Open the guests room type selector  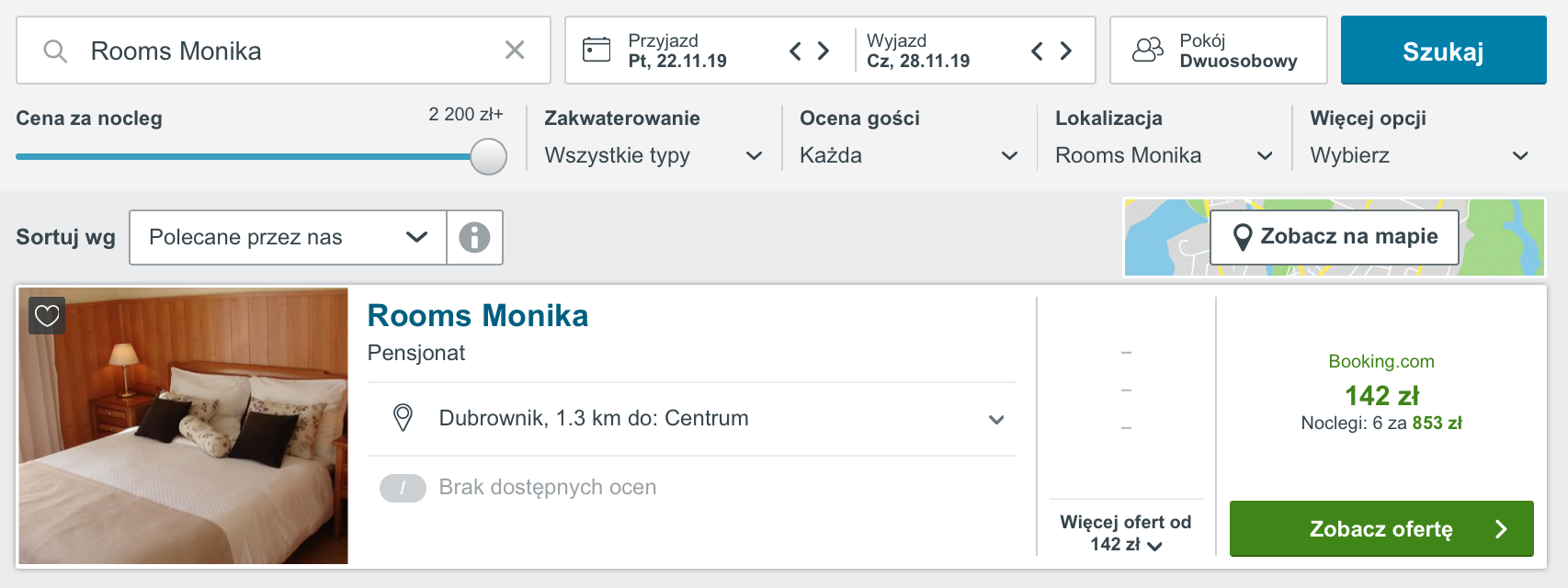click(x=1219, y=51)
